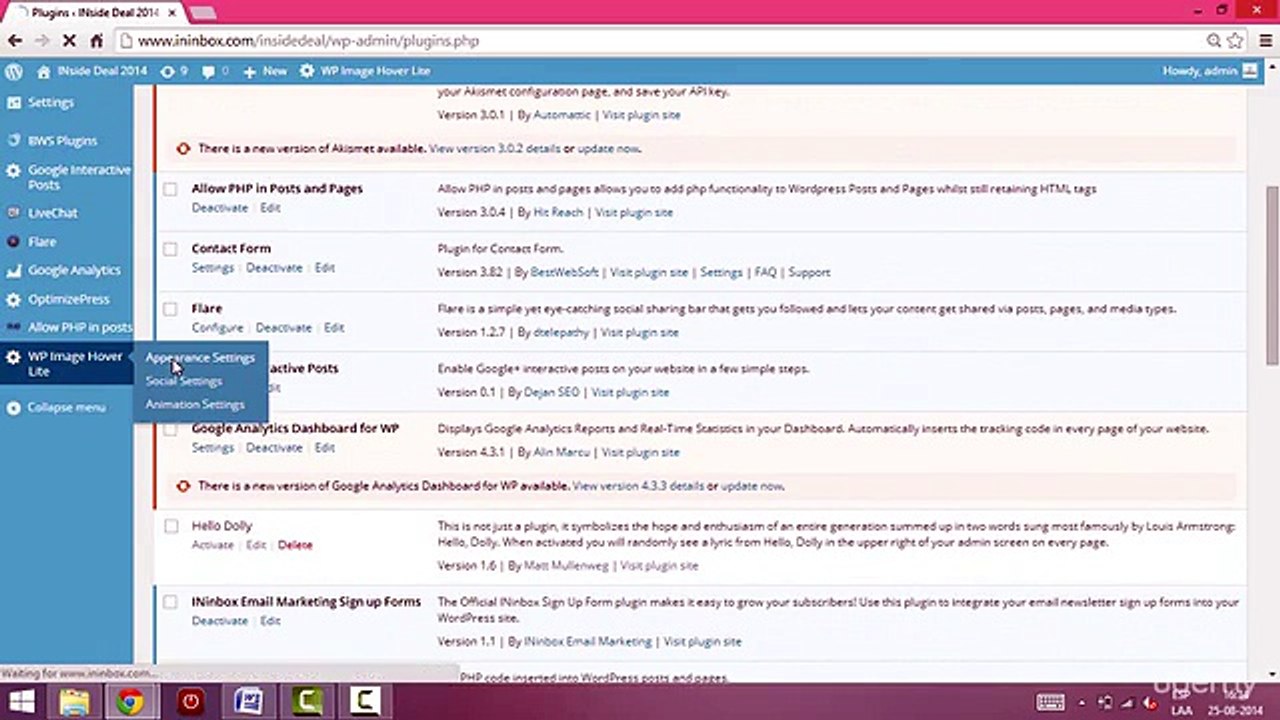Image resolution: width=1280 pixels, height=720 pixels.
Task: Click Deactivate under INinbox Email Marketing Sign up Forms
Action: click(x=220, y=621)
